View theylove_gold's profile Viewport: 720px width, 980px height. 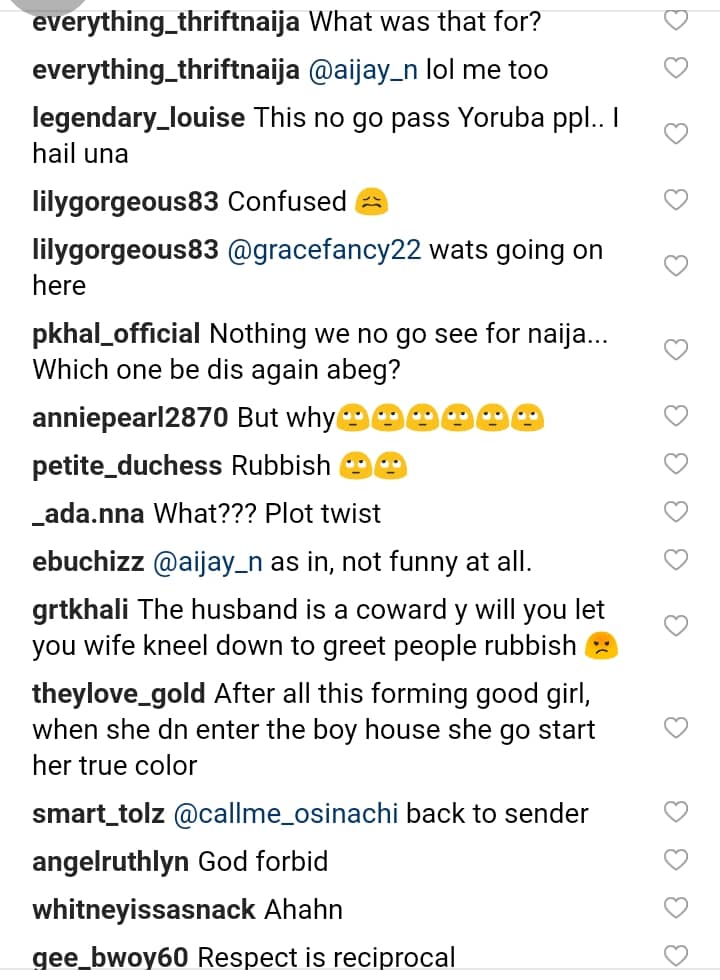coord(119,694)
